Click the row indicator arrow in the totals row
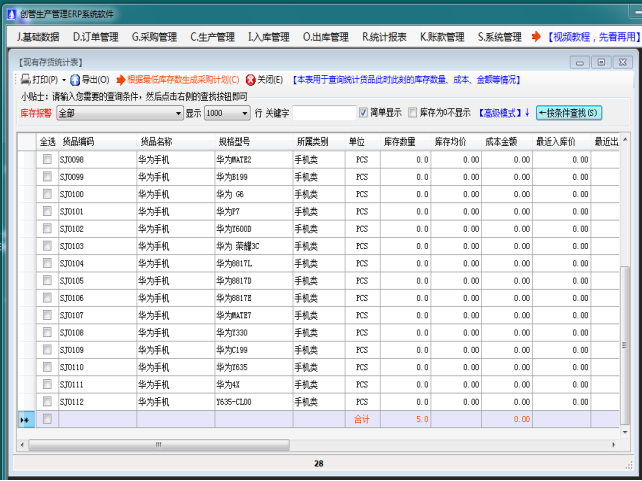Screen dimensions: 642x481 coord(24,419)
